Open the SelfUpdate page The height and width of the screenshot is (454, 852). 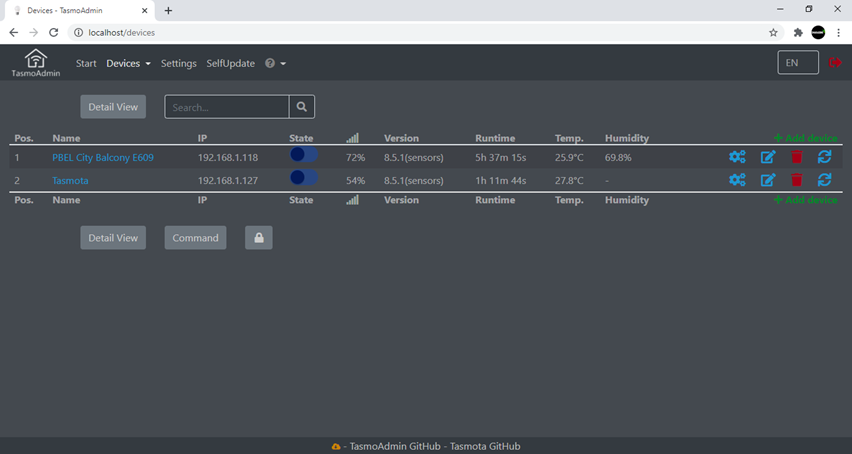(230, 64)
